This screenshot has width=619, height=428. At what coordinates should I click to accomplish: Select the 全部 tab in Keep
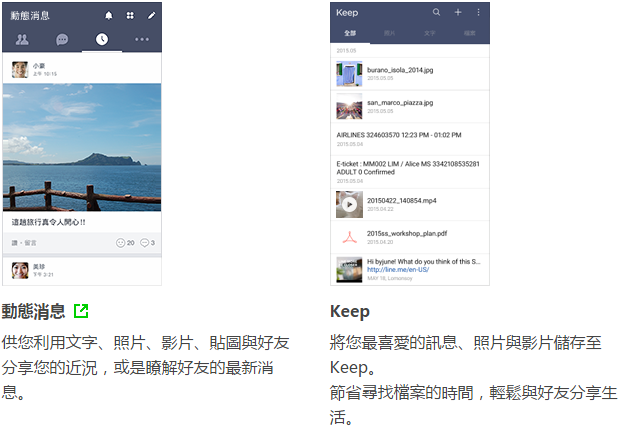[350, 33]
